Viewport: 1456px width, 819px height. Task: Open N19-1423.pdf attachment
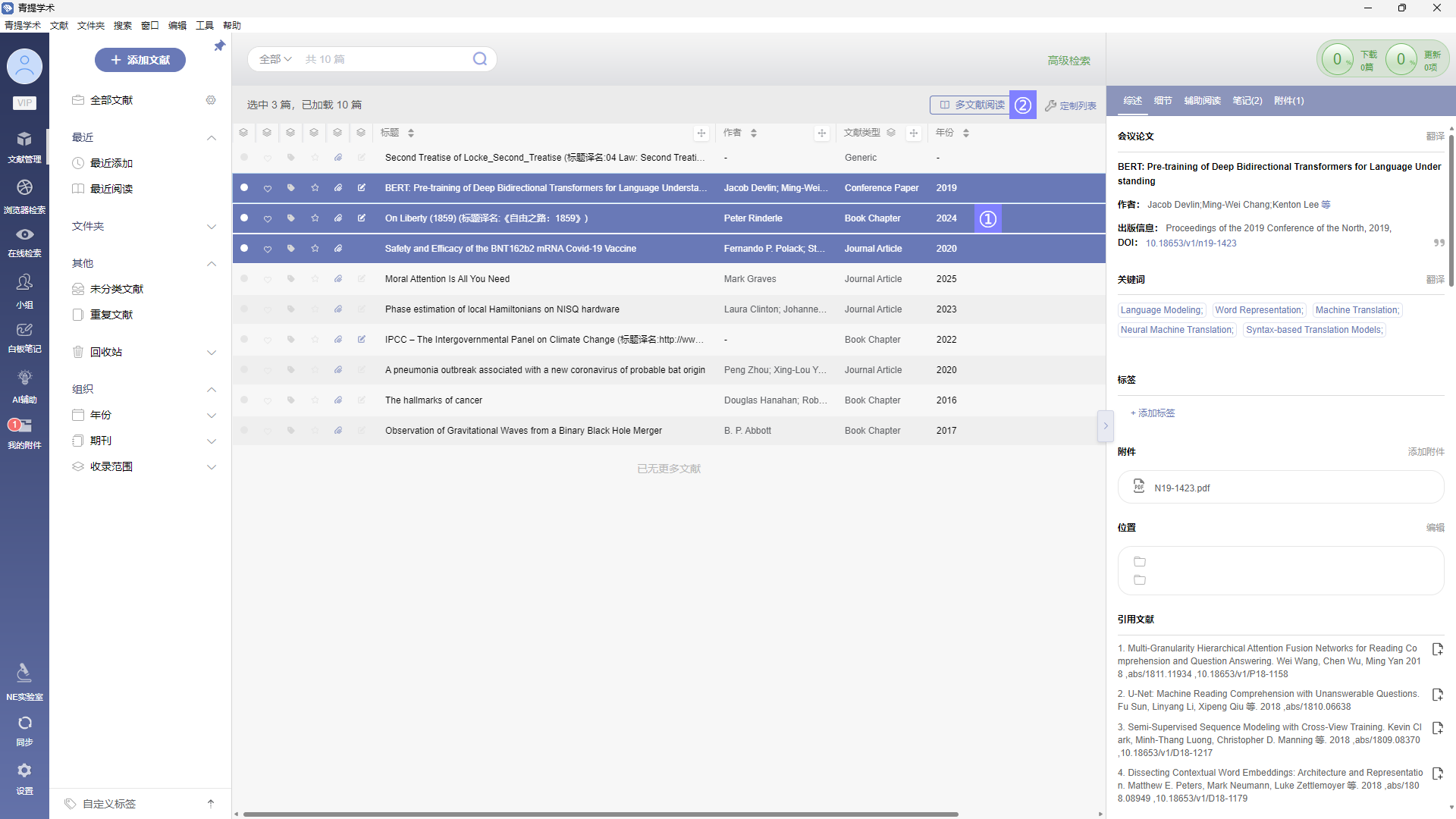(1181, 488)
